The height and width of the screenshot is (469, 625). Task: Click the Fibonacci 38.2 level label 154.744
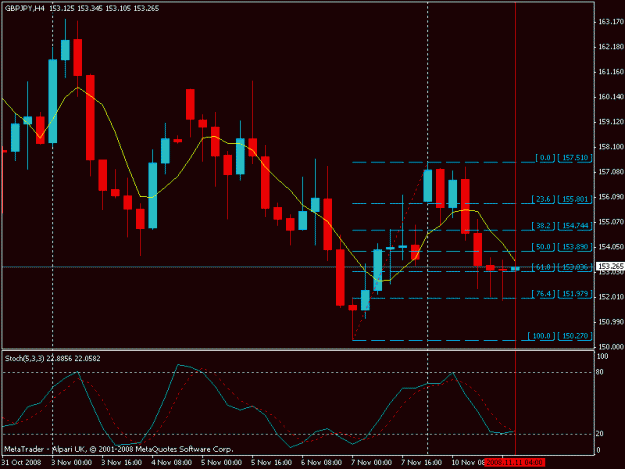pos(575,226)
